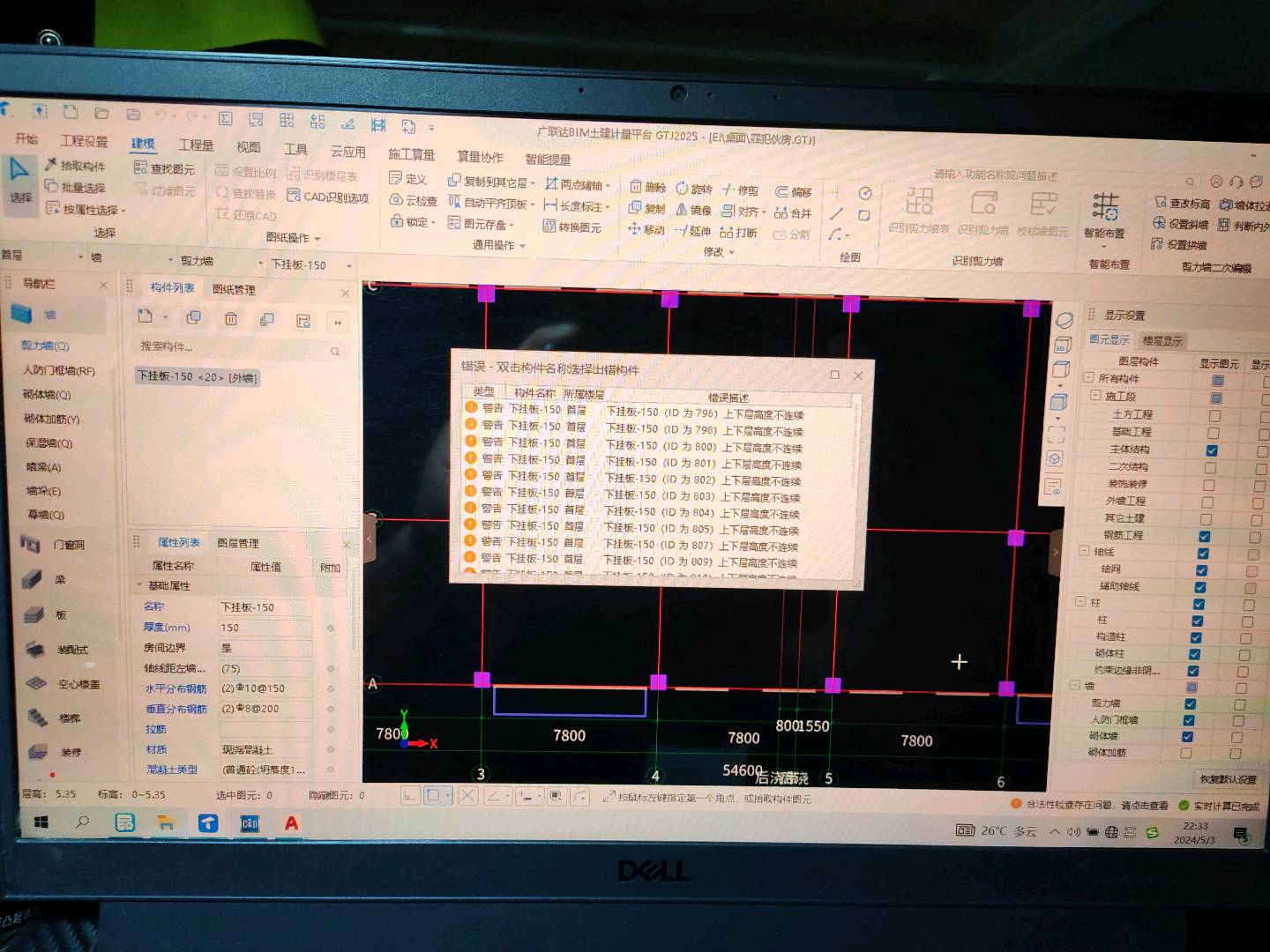
Task: Select 砌体墙(Q) in the navigation list
Action: 47,394
